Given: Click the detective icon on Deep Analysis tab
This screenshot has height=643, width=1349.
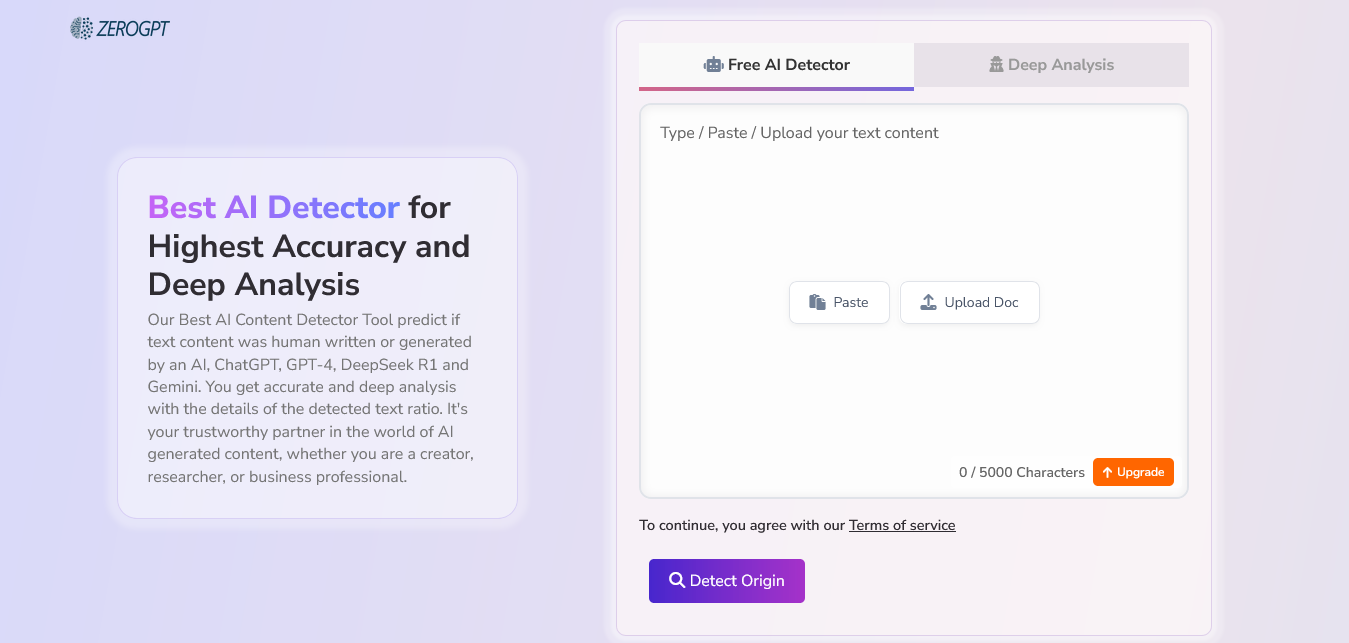Looking at the screenshot, I should tap(996, 65).
